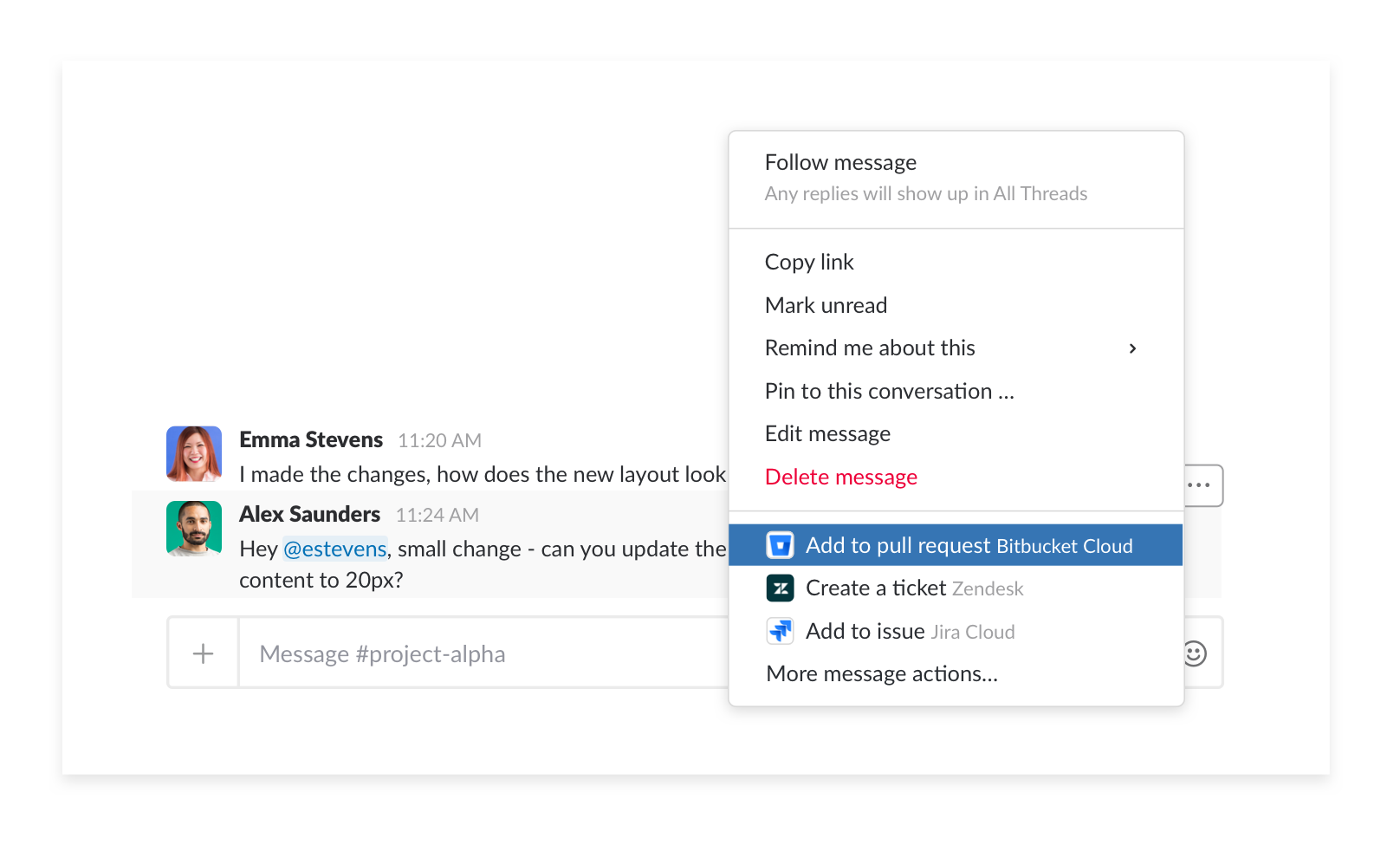Select Edit message
The width and height of the screenshot is (1400, 858).
[x=956, y=433]
